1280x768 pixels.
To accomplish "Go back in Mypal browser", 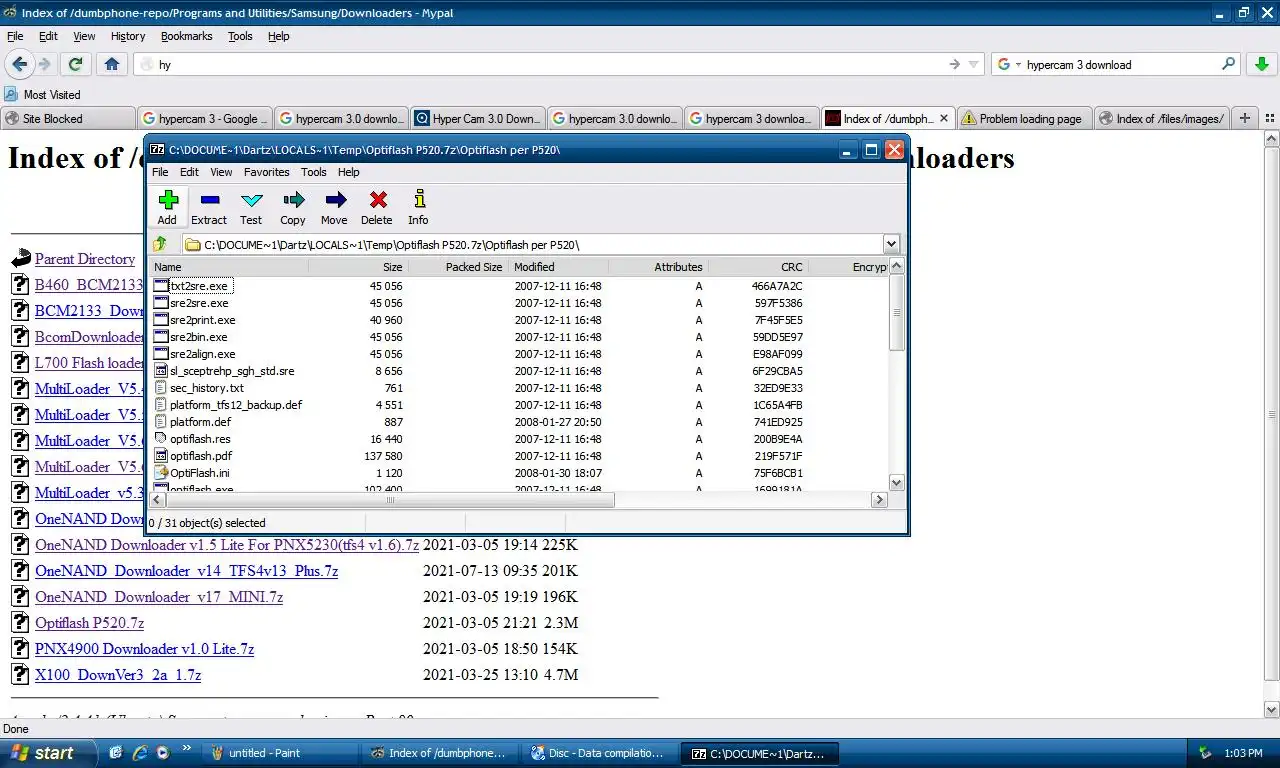I will point(20,64).
